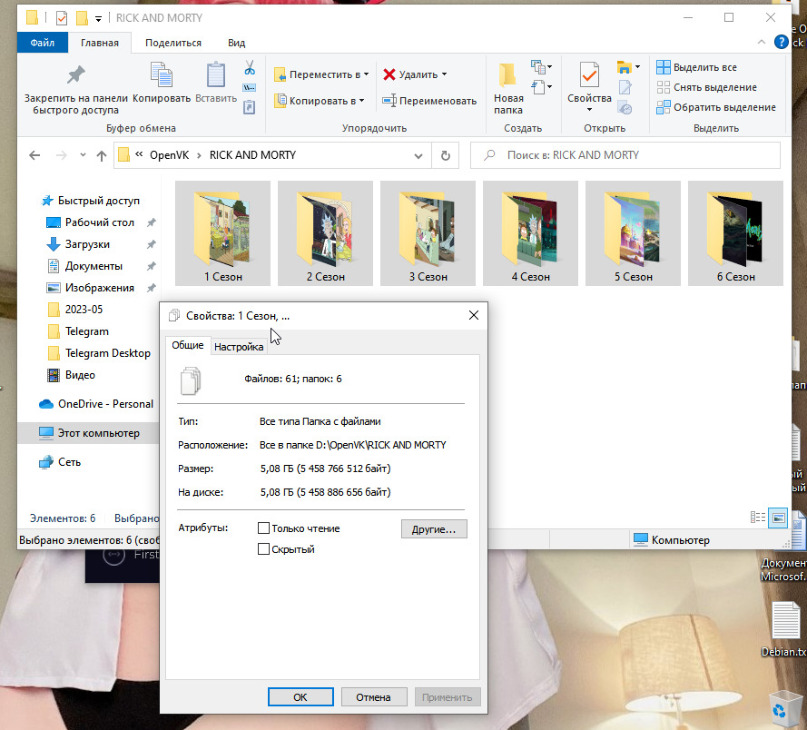Click Переименовать in the ribbon

coord(430,101)
